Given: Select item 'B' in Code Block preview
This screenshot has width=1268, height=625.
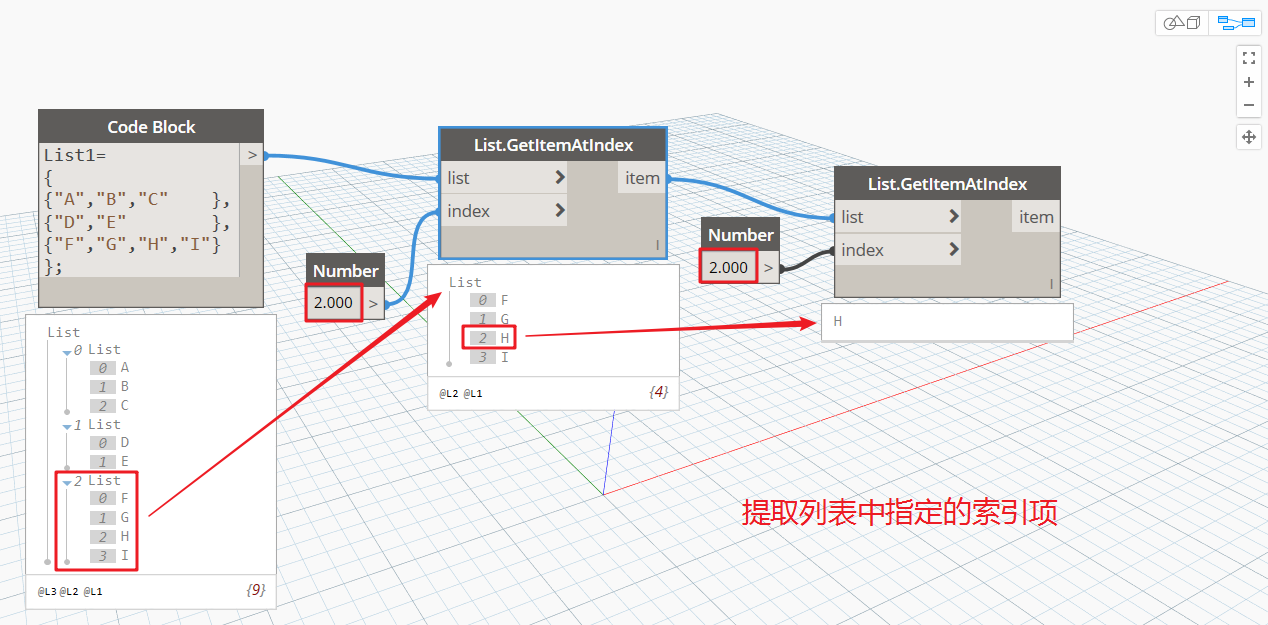Looking at the screenshot, I should point(125,387).
